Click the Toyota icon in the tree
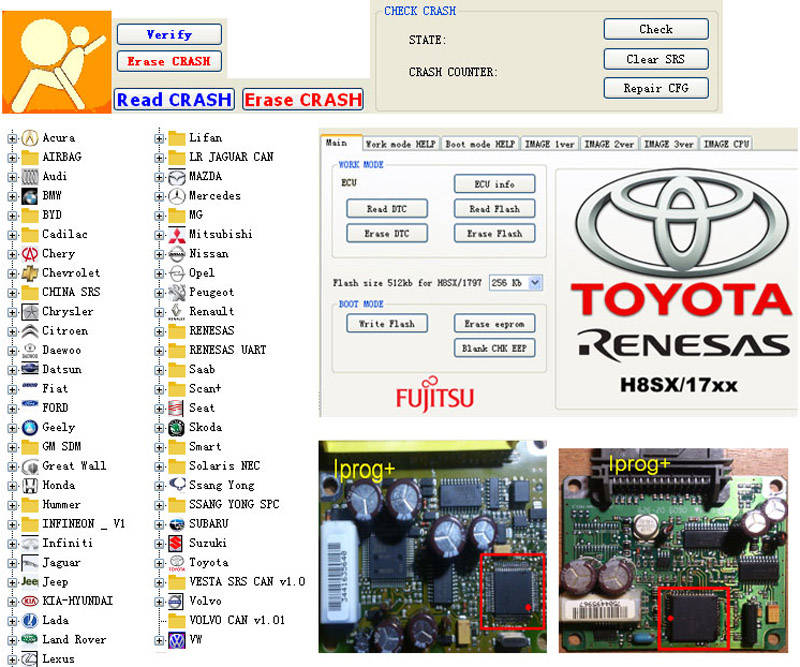This screenshot has width=800, height=667. 177,562
